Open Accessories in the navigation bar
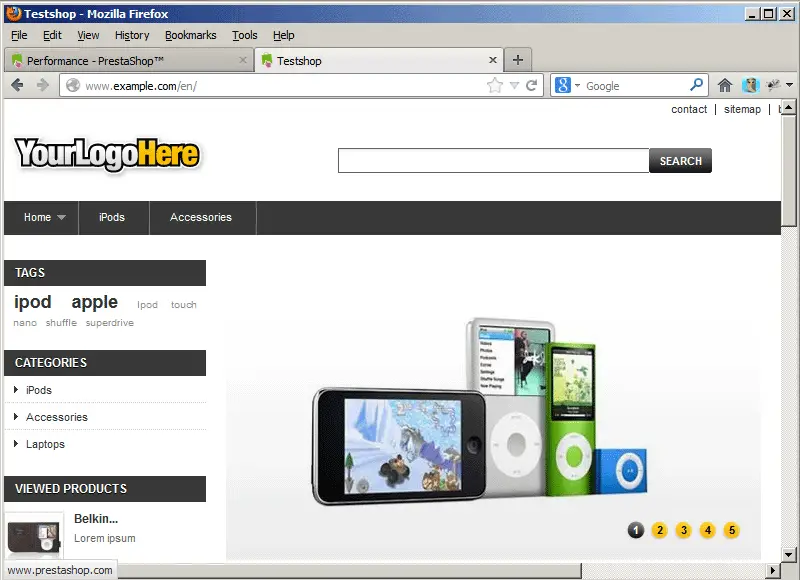The image size is (800, 580). coord(201,217)
